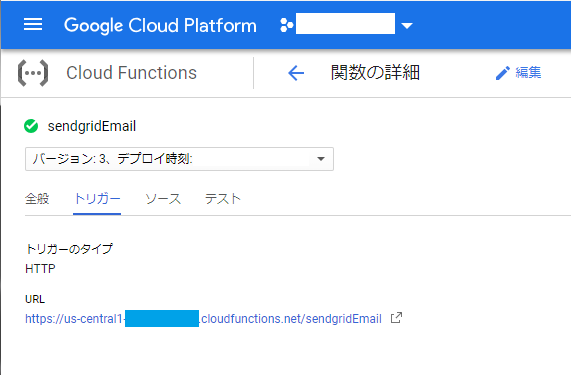Click the URL label above the link
571x375 pixels.
click(x=35, y=299)
